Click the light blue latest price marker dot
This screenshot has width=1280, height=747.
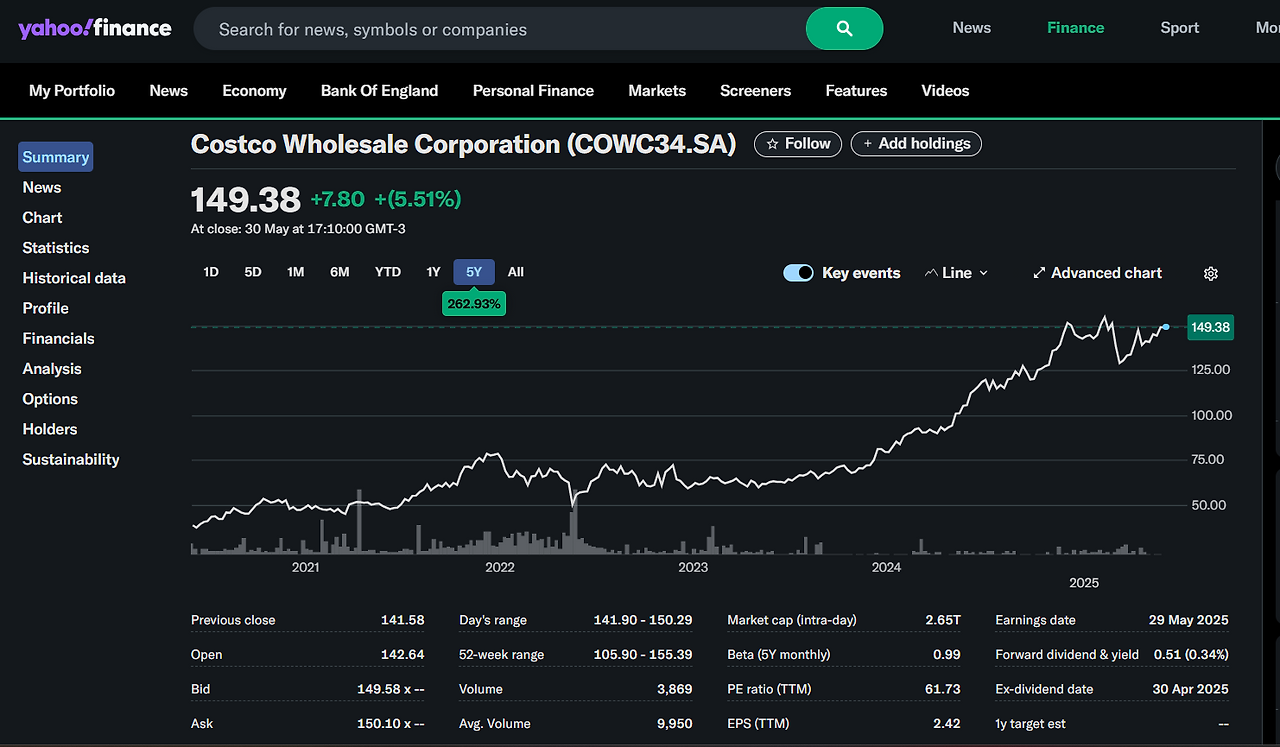[1166, 327]
